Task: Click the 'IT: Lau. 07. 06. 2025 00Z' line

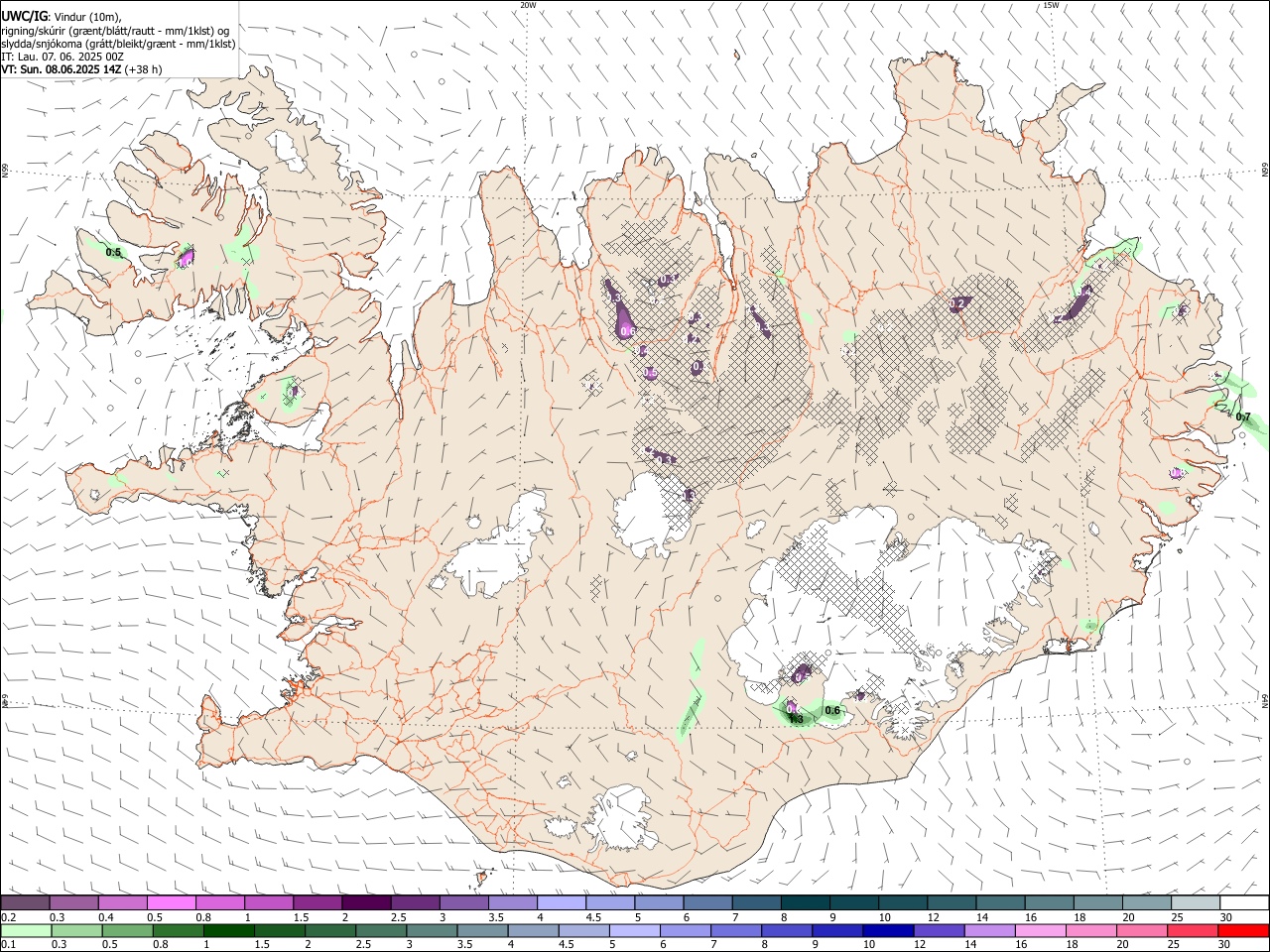Action: point(63,57)
